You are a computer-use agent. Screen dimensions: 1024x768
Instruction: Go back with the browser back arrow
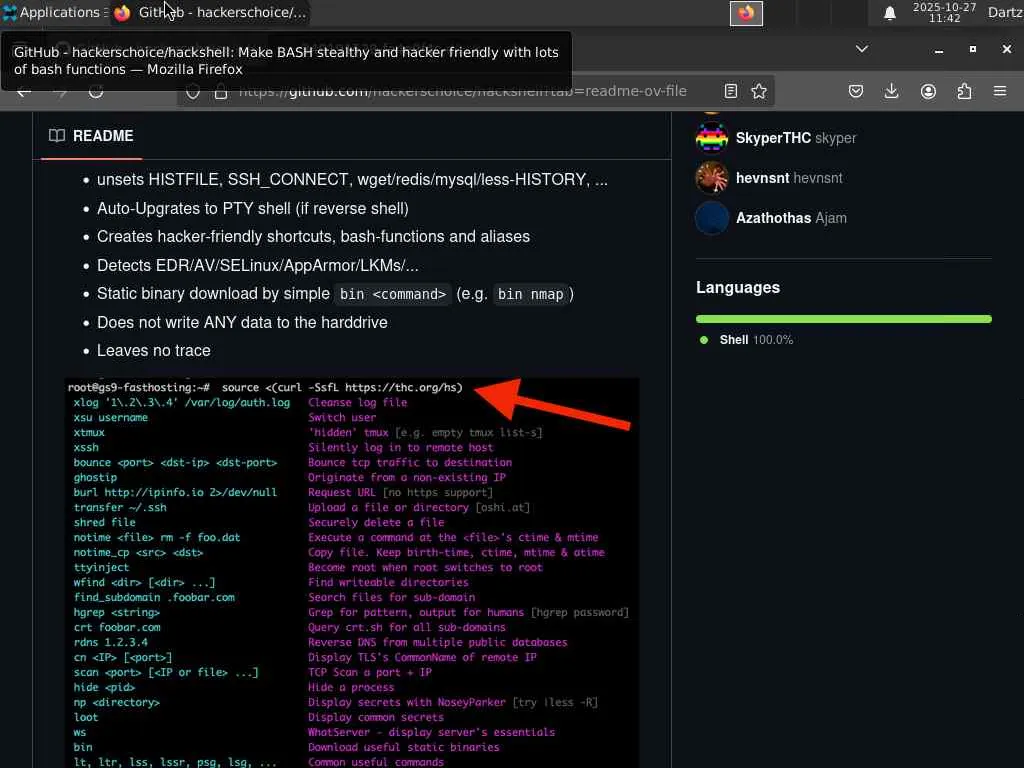[24, 91]
